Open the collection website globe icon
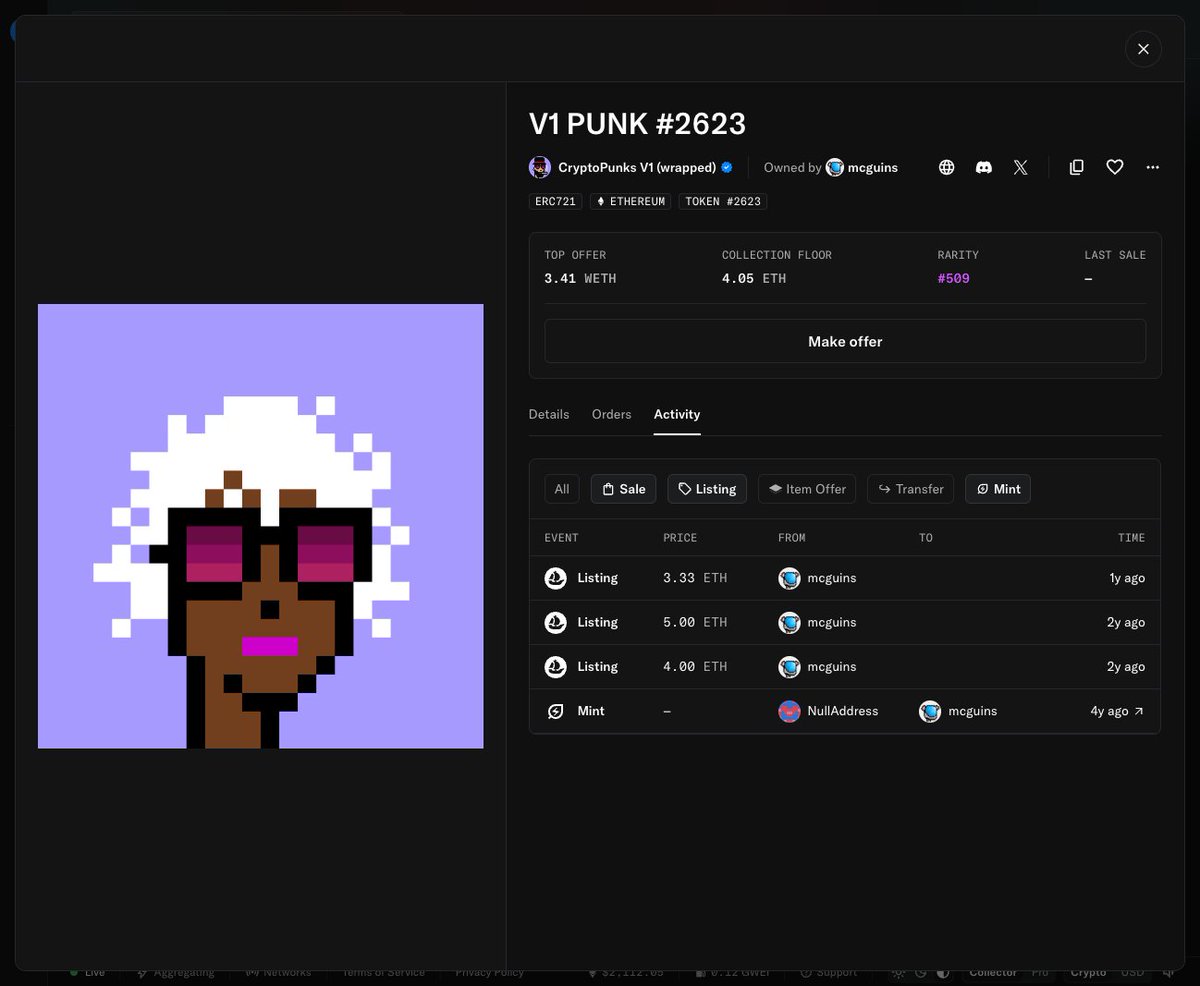Viewport: 1200px width, 986px height. [946, 167]
